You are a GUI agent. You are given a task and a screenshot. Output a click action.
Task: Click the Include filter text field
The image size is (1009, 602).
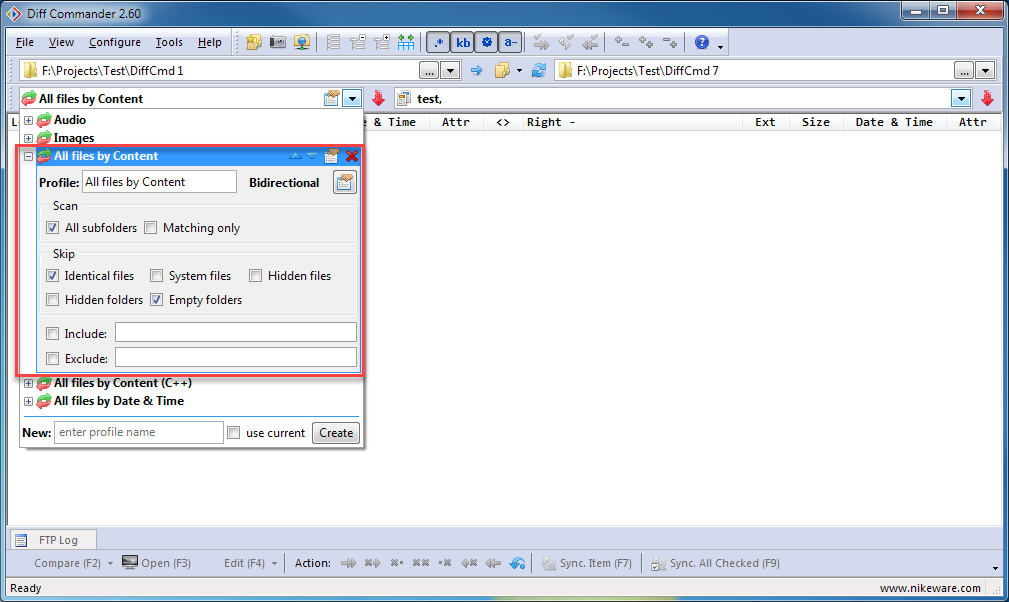coord(235,332)
